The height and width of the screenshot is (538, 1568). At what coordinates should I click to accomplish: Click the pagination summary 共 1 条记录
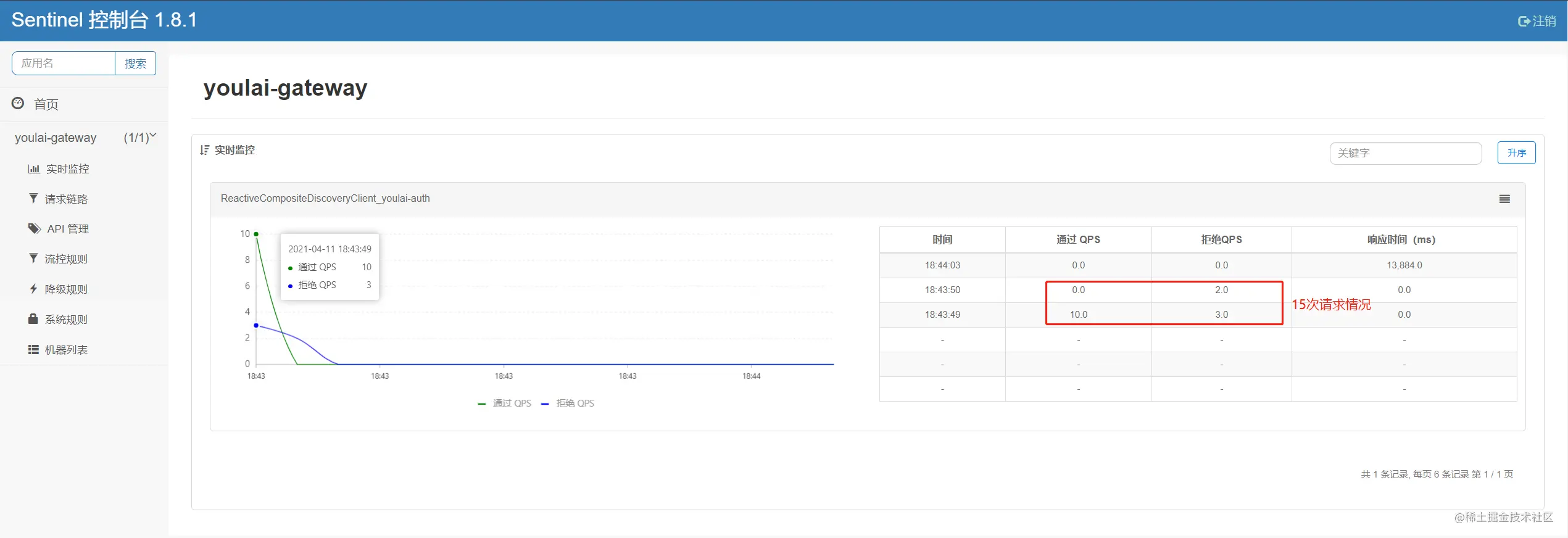(1437, 474)
